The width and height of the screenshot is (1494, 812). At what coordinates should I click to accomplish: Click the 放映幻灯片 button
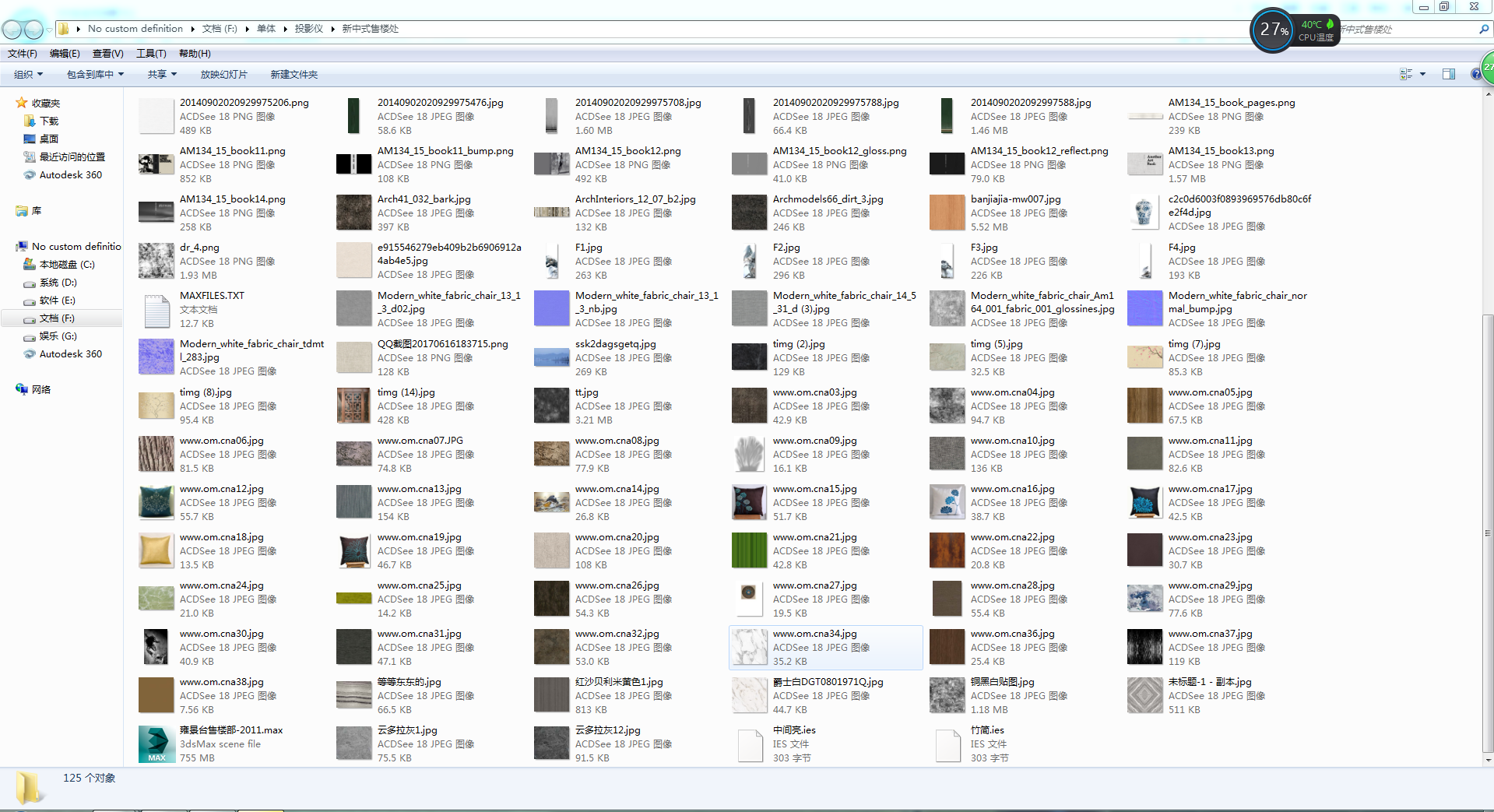point(223,75)
